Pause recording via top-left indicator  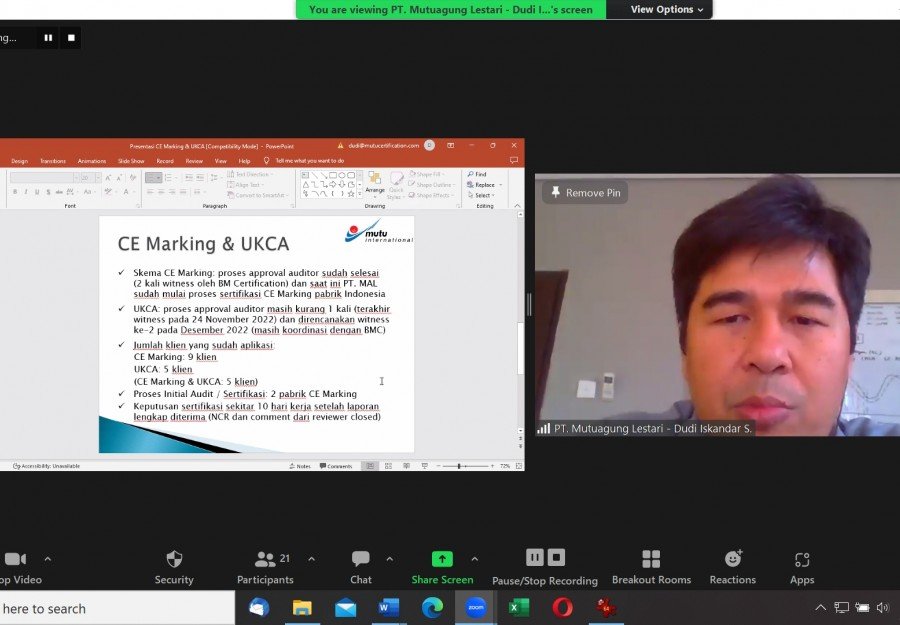click(48, 38)
